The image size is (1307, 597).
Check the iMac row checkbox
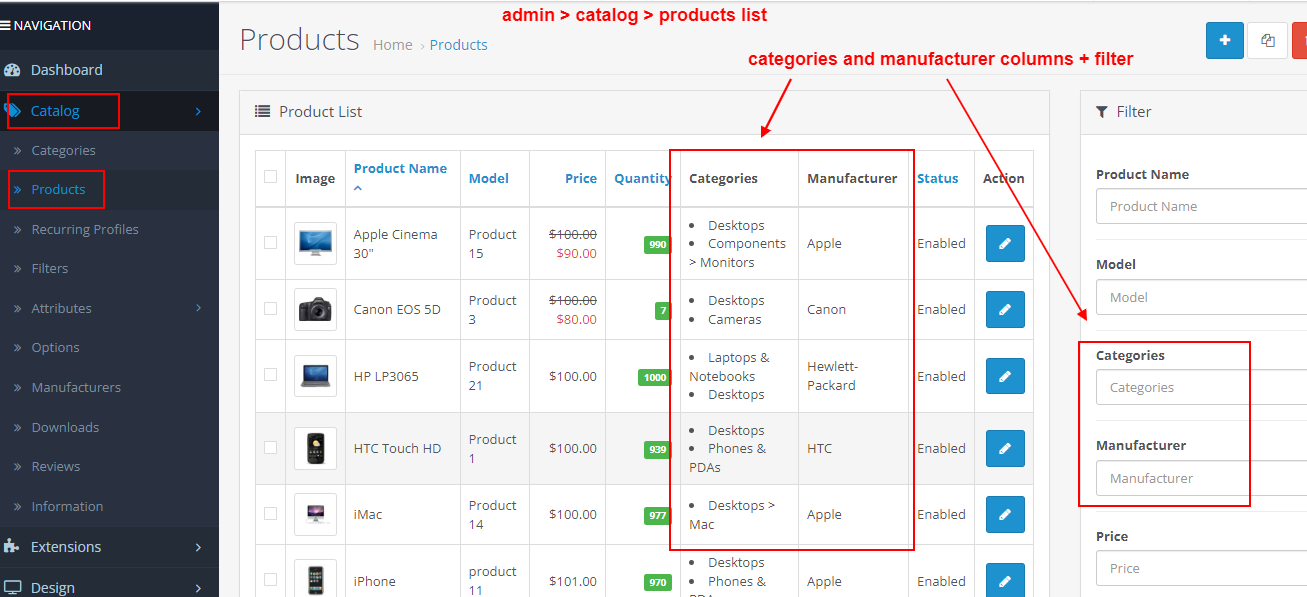click(268, 514)
